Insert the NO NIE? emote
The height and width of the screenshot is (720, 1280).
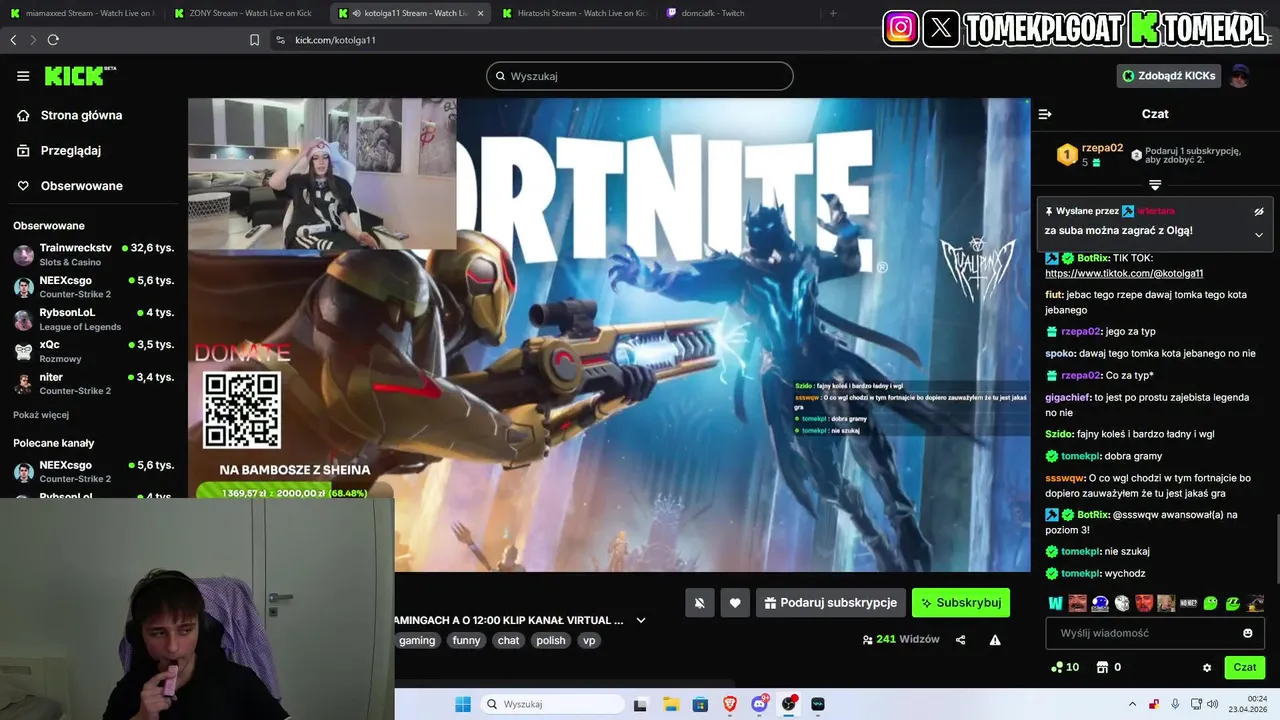tap(1188, 603)
